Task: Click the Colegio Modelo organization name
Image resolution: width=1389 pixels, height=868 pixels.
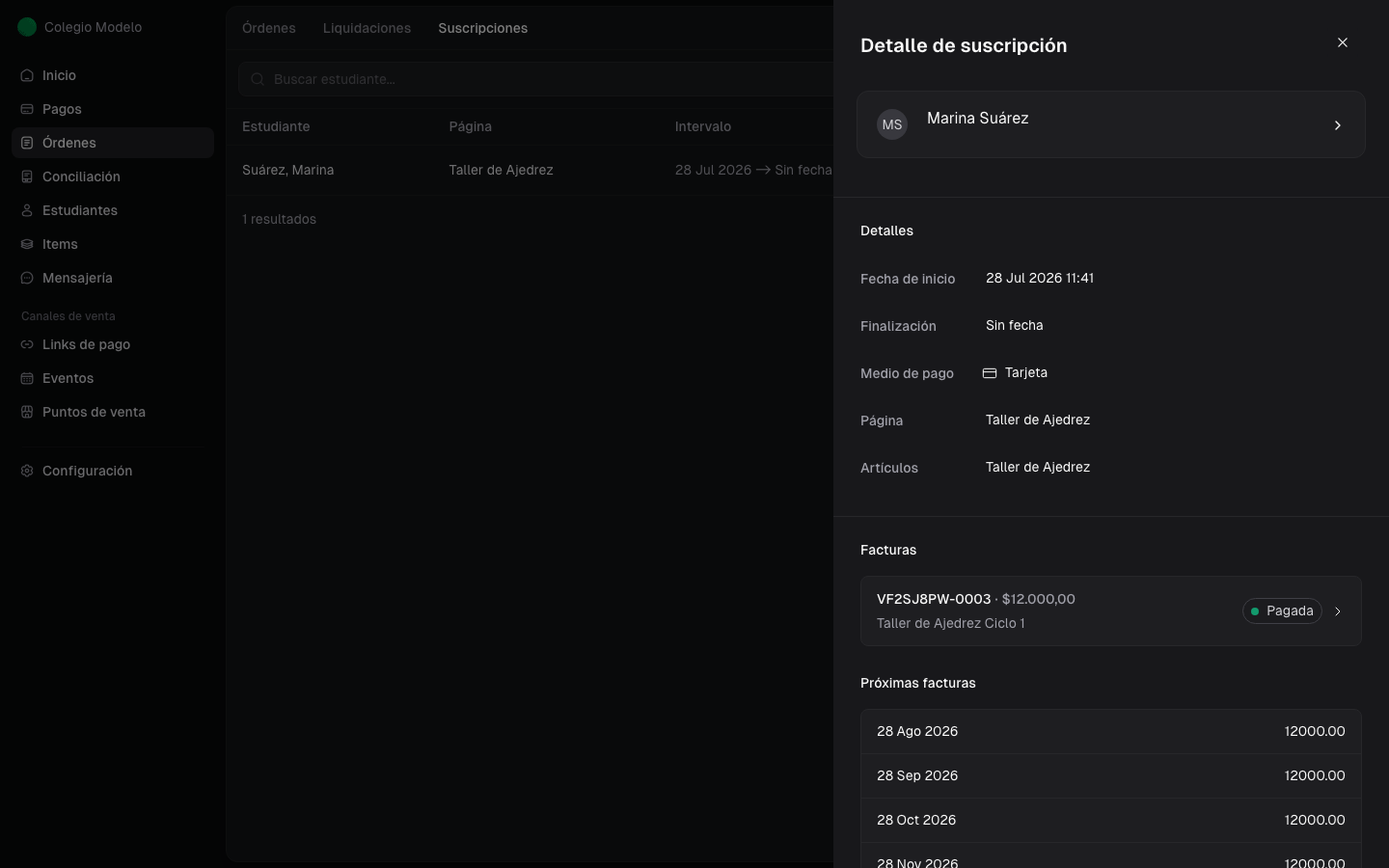Action: tap(93, 27)
